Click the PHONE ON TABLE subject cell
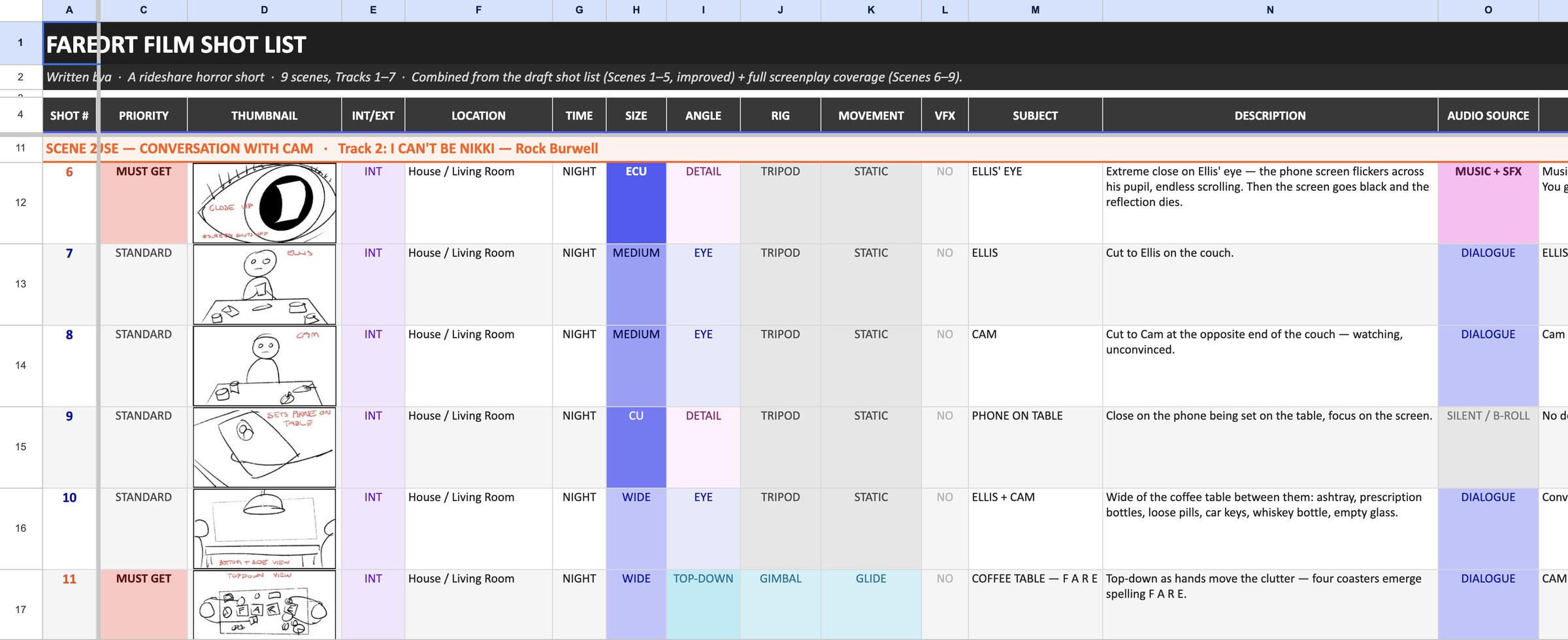Screen dimensions: 1568x640 coord(1036,447)
